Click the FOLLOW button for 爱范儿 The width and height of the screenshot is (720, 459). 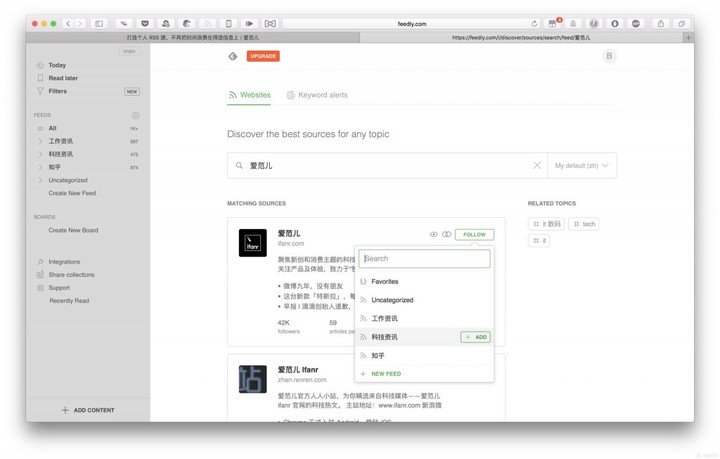pyautogui.click(x=474, y=235)
